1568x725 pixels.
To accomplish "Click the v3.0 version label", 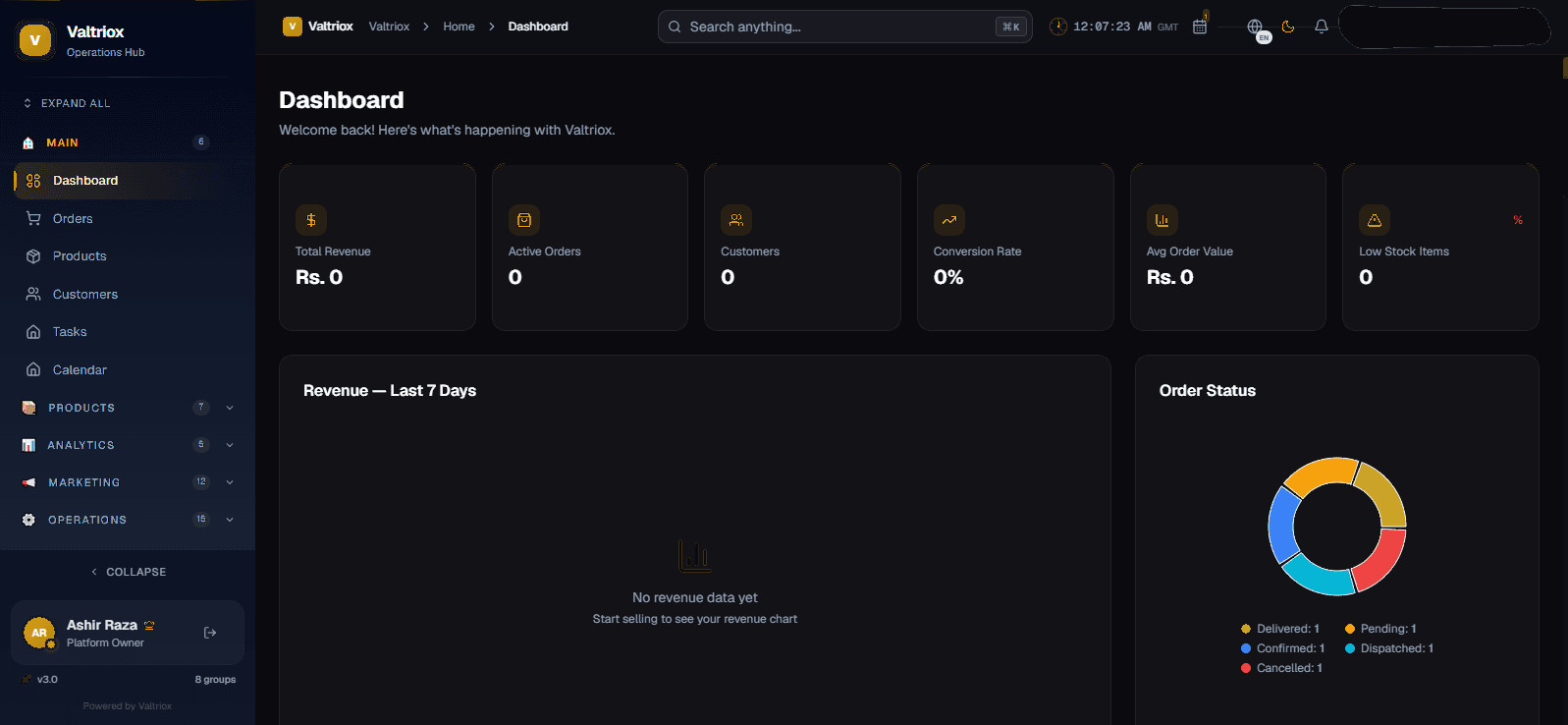I will coord(47,680).
